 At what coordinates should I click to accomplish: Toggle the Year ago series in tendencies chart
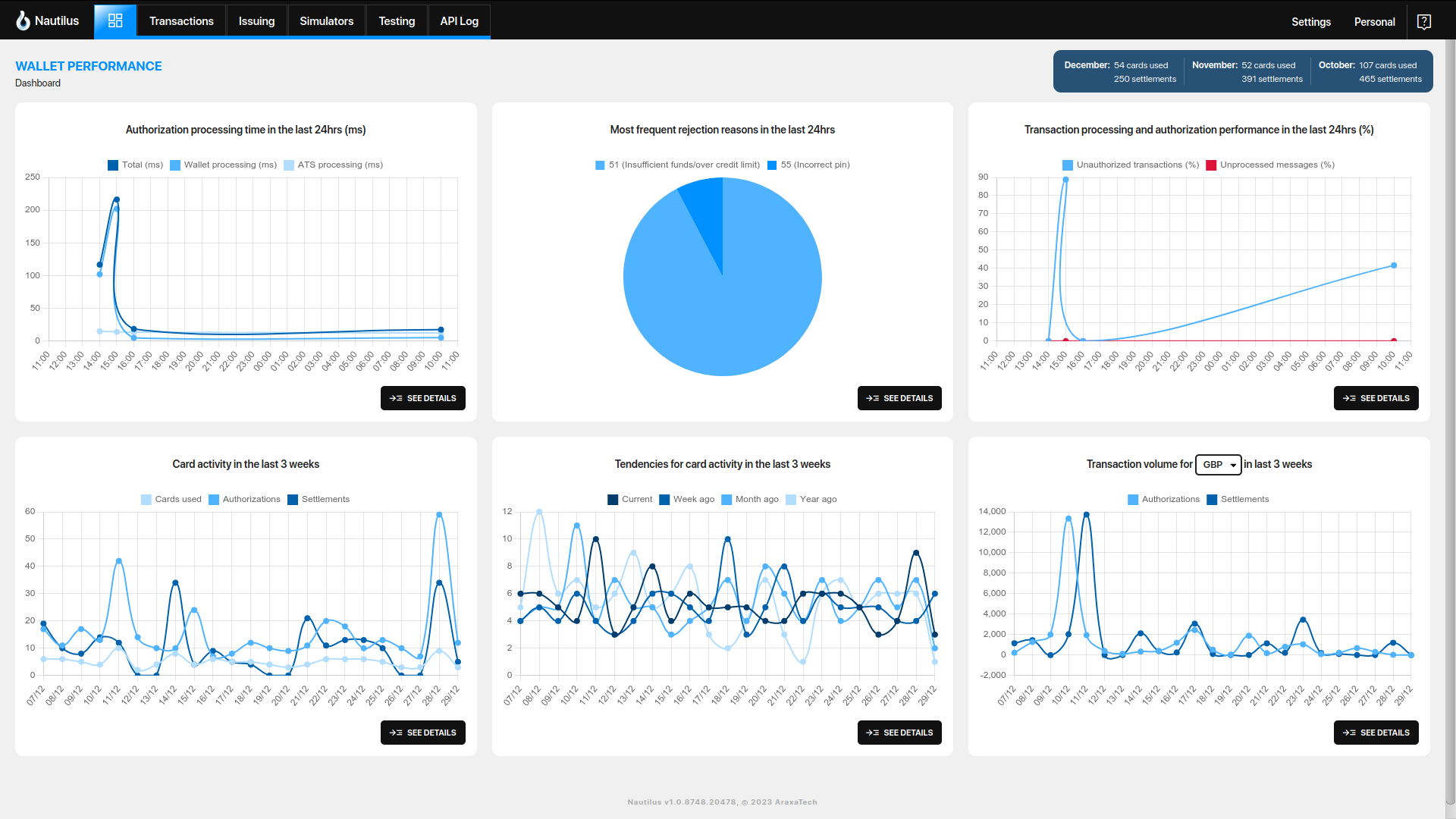pos(811,499)
